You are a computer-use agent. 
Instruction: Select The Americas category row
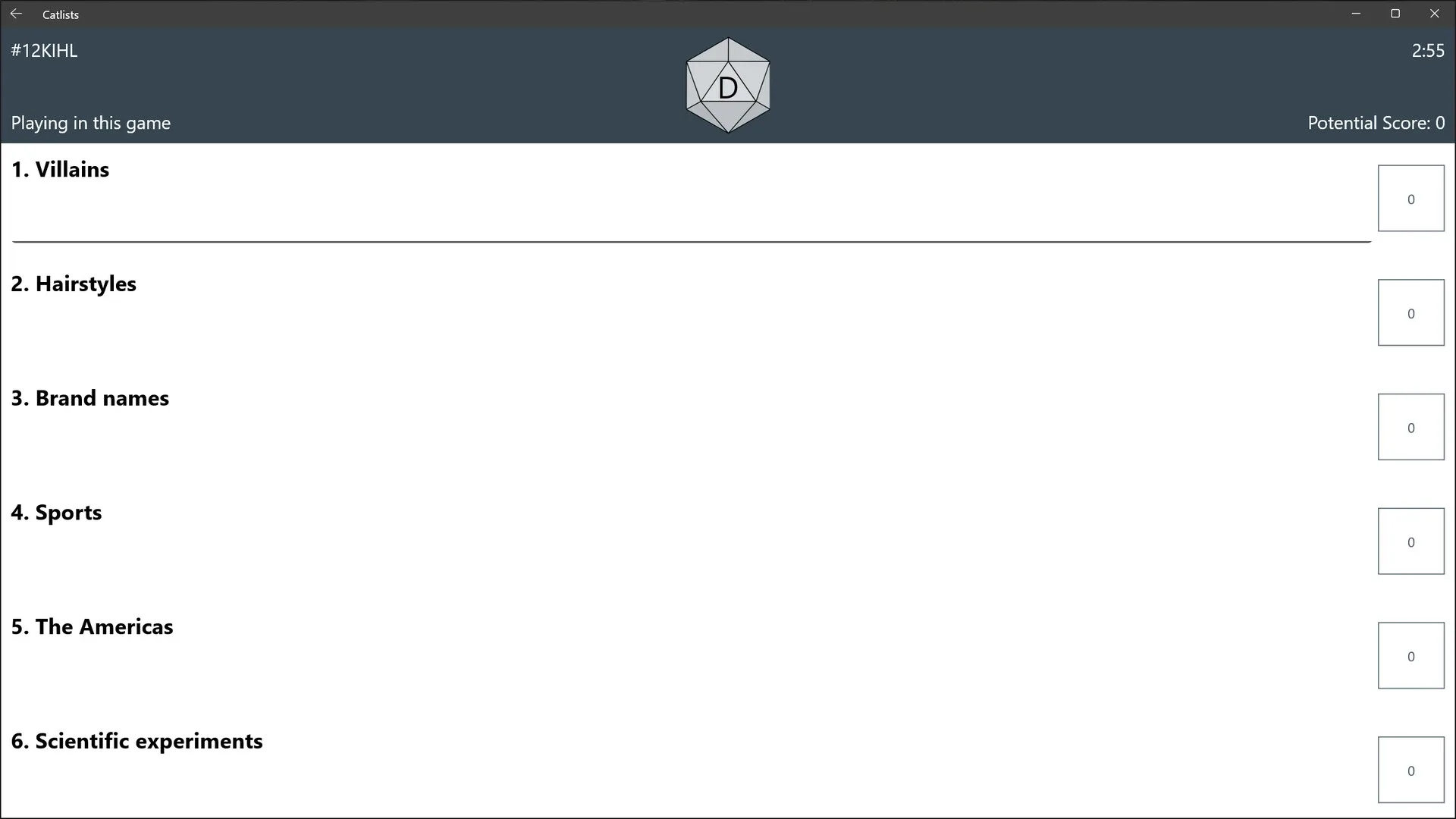692,657
